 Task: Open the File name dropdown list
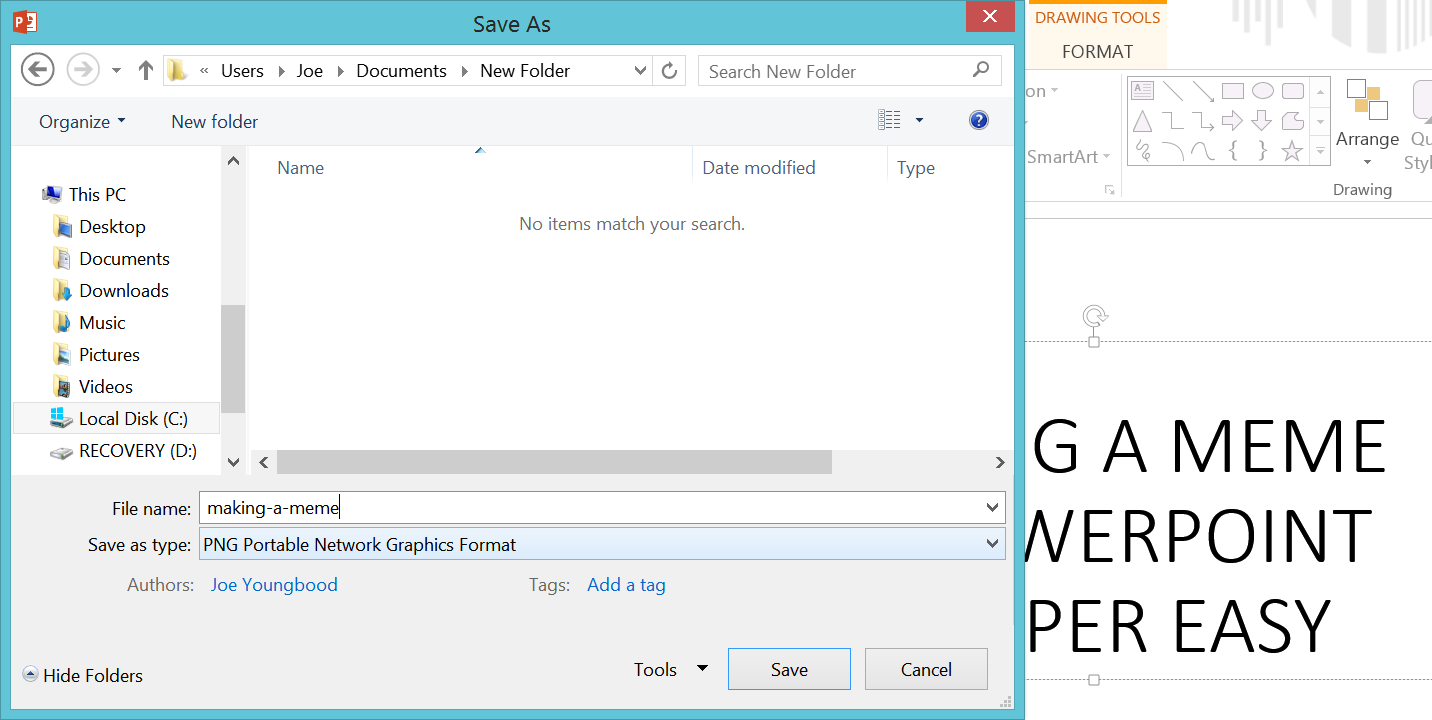[x=992, y=508]
